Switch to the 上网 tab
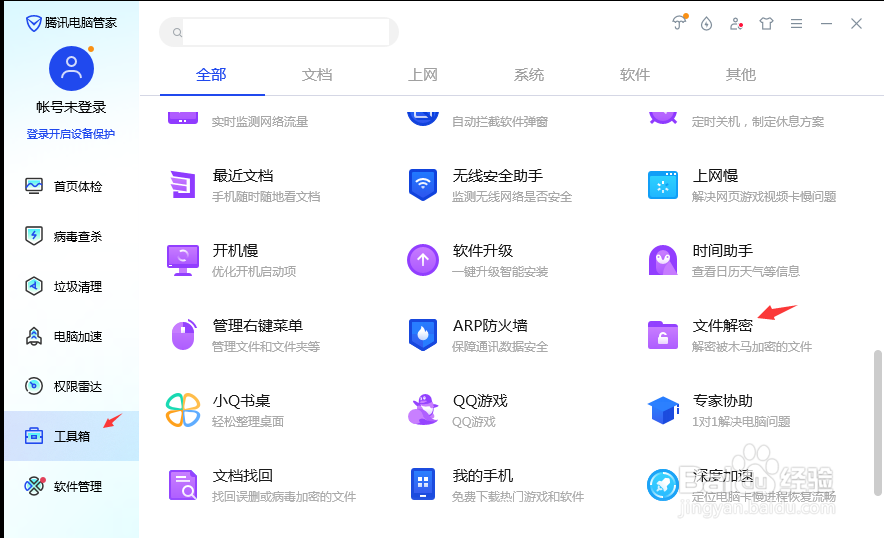The width and height of the screenshot is (884, 538). click(x=423, y=75)
